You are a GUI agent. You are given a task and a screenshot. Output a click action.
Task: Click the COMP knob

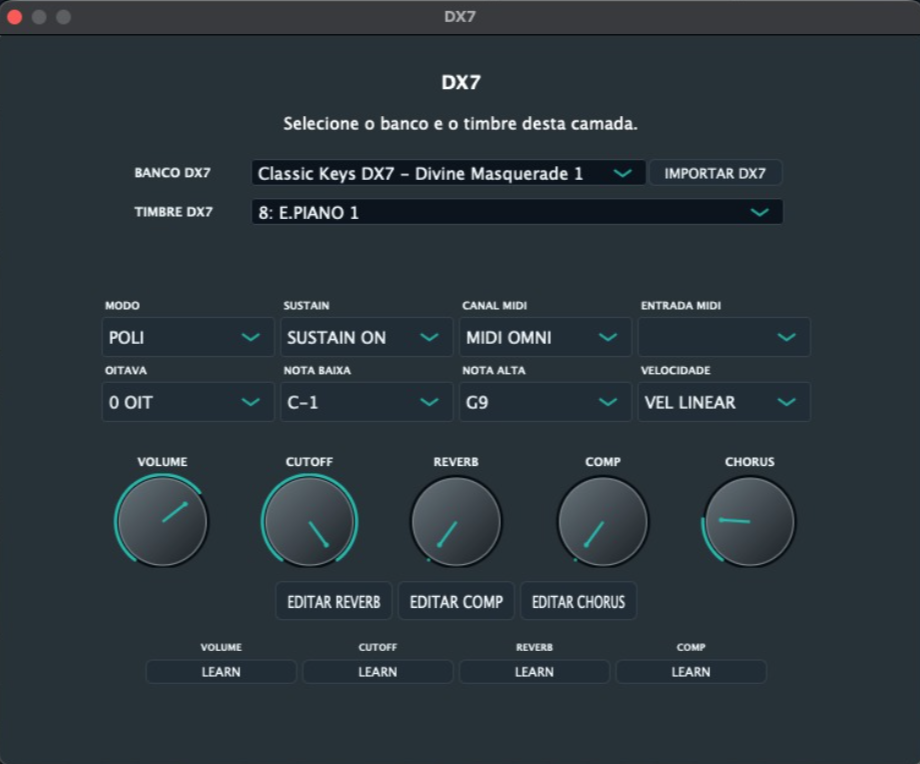[603, 521]
